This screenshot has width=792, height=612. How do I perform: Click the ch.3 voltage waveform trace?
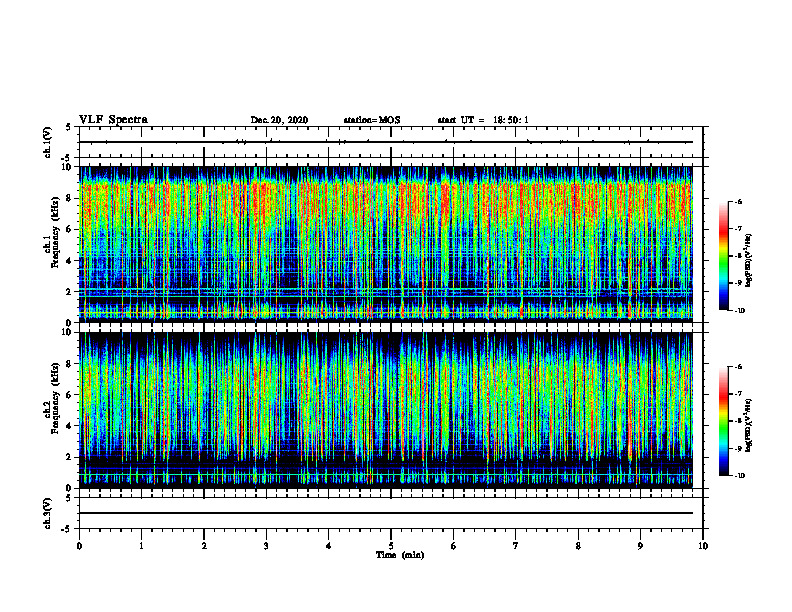[x=386, y=513]
